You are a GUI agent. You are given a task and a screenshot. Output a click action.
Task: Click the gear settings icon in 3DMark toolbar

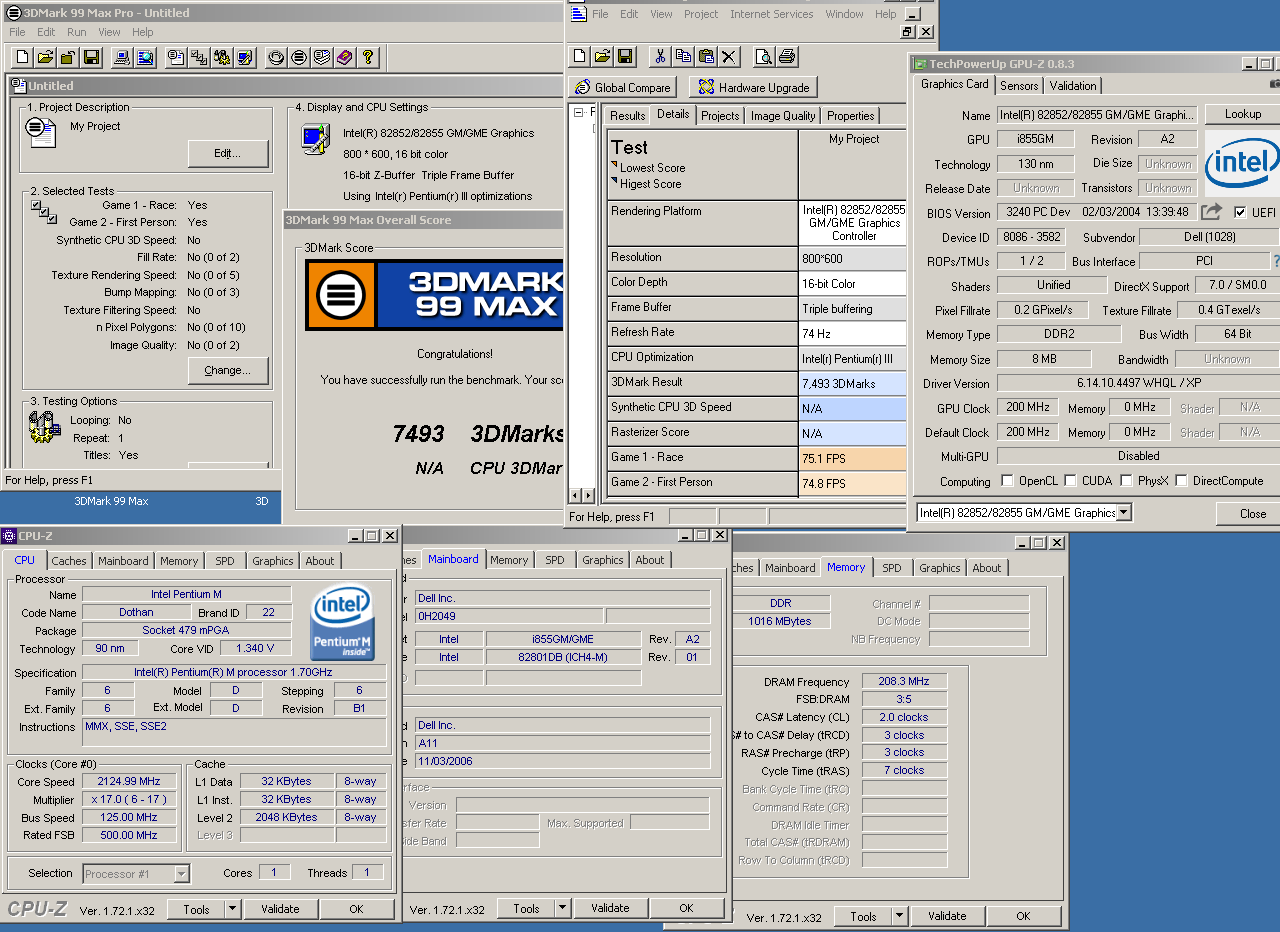[x=222, y=57]
